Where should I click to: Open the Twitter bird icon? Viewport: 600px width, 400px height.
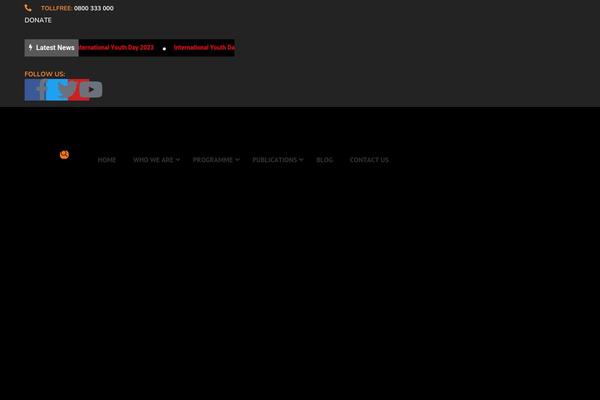(67, 90)
